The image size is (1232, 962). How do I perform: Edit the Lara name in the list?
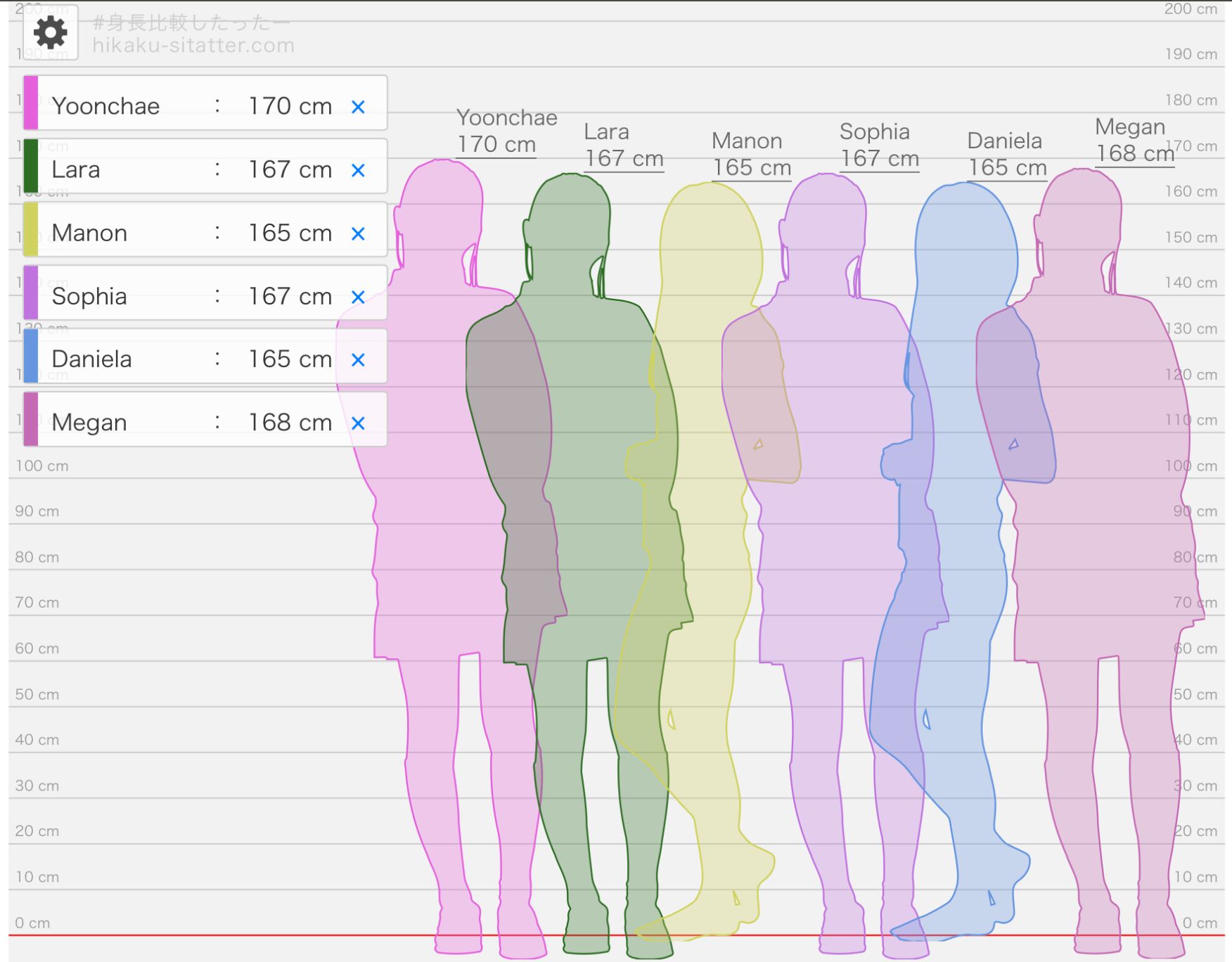76,169
